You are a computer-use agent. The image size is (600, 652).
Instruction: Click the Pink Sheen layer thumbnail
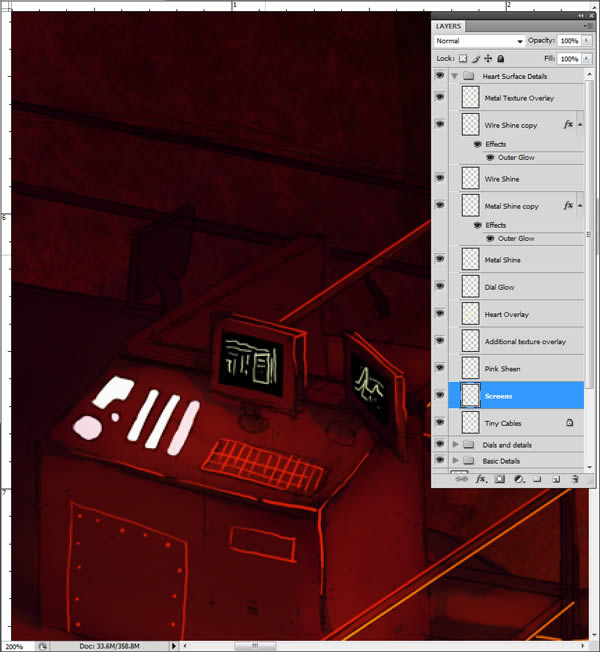(470, 368)
